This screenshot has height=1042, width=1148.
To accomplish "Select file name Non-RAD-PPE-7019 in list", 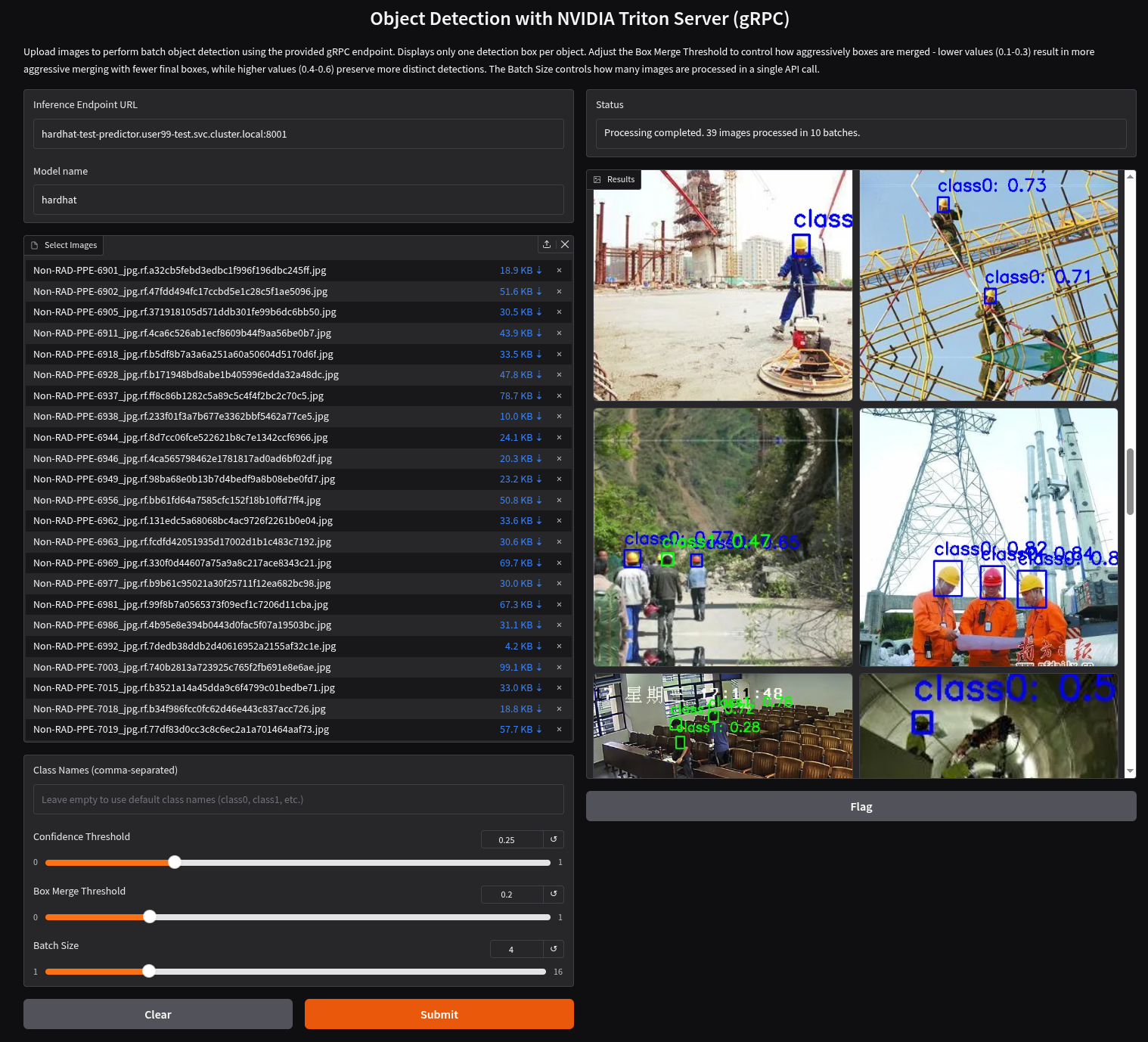I will coord(182,729).
